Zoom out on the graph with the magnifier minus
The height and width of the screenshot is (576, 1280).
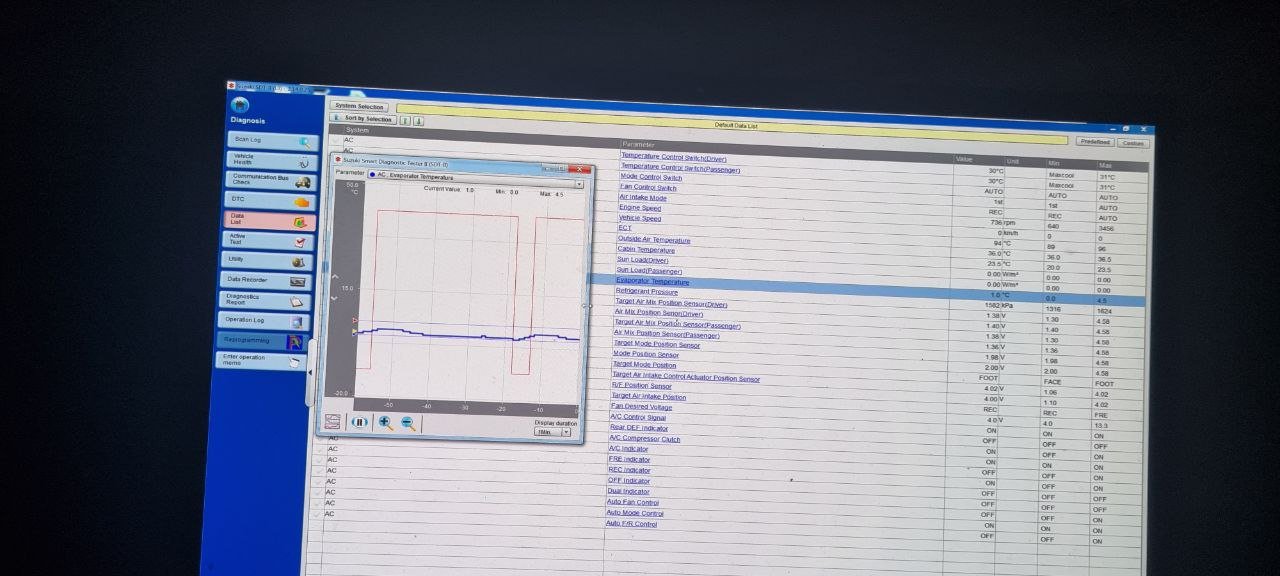408,424
